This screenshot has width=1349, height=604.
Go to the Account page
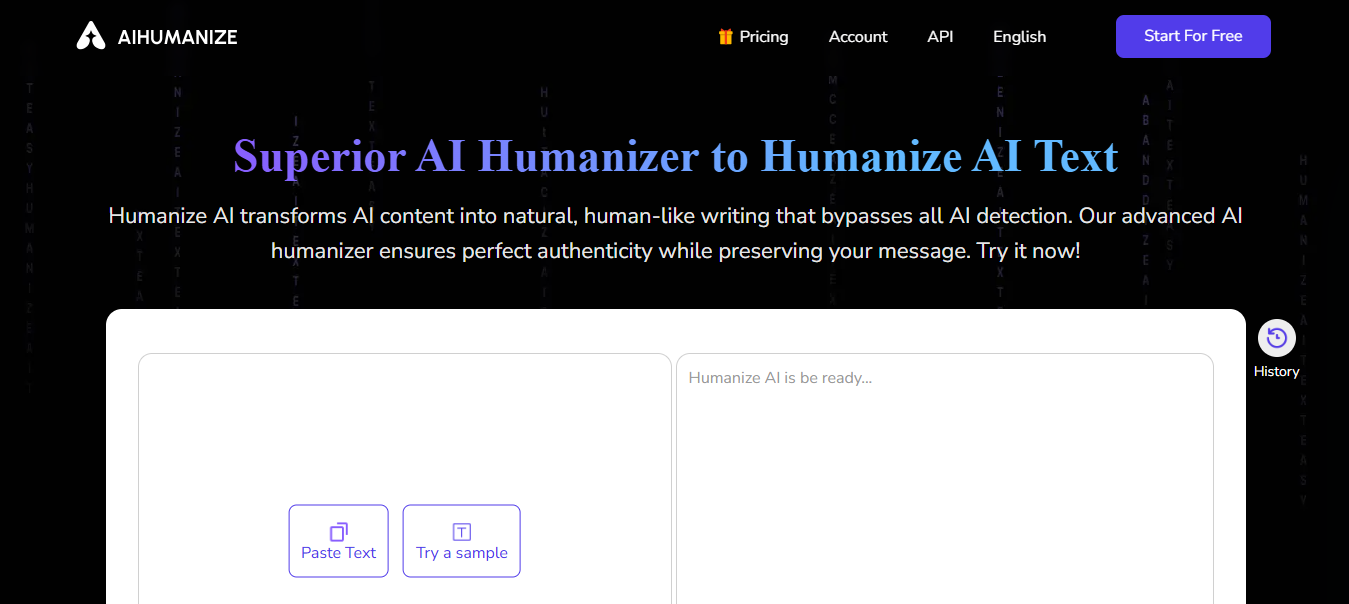coord(858,37)
